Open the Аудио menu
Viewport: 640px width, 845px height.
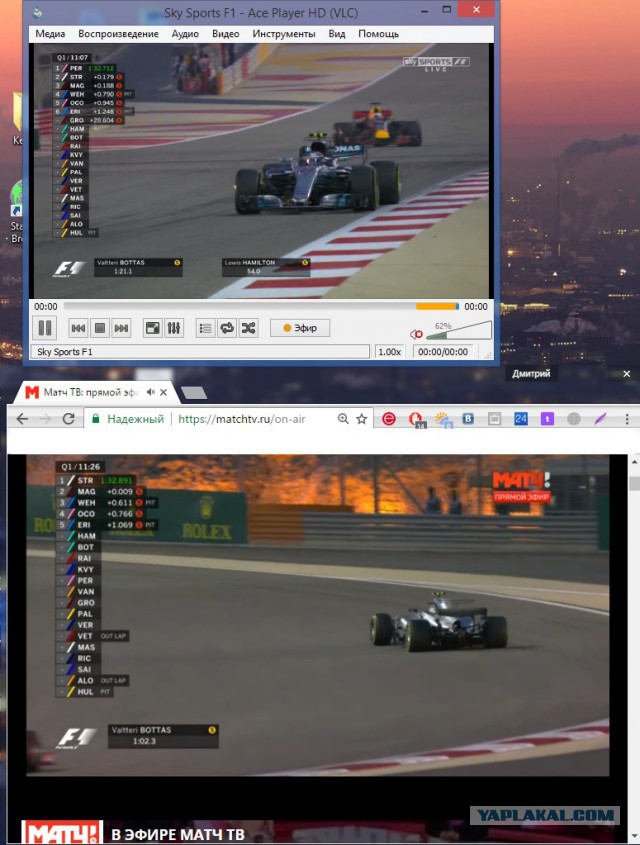[x=185, y=33]
